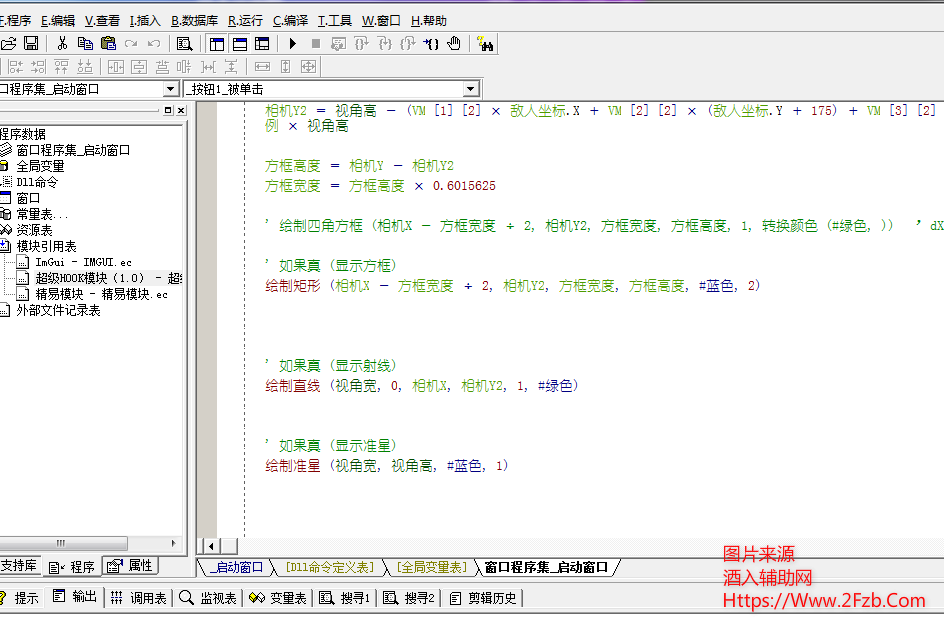
Task: Toggle the first panel layout button
Action: [x=217, y=43]
